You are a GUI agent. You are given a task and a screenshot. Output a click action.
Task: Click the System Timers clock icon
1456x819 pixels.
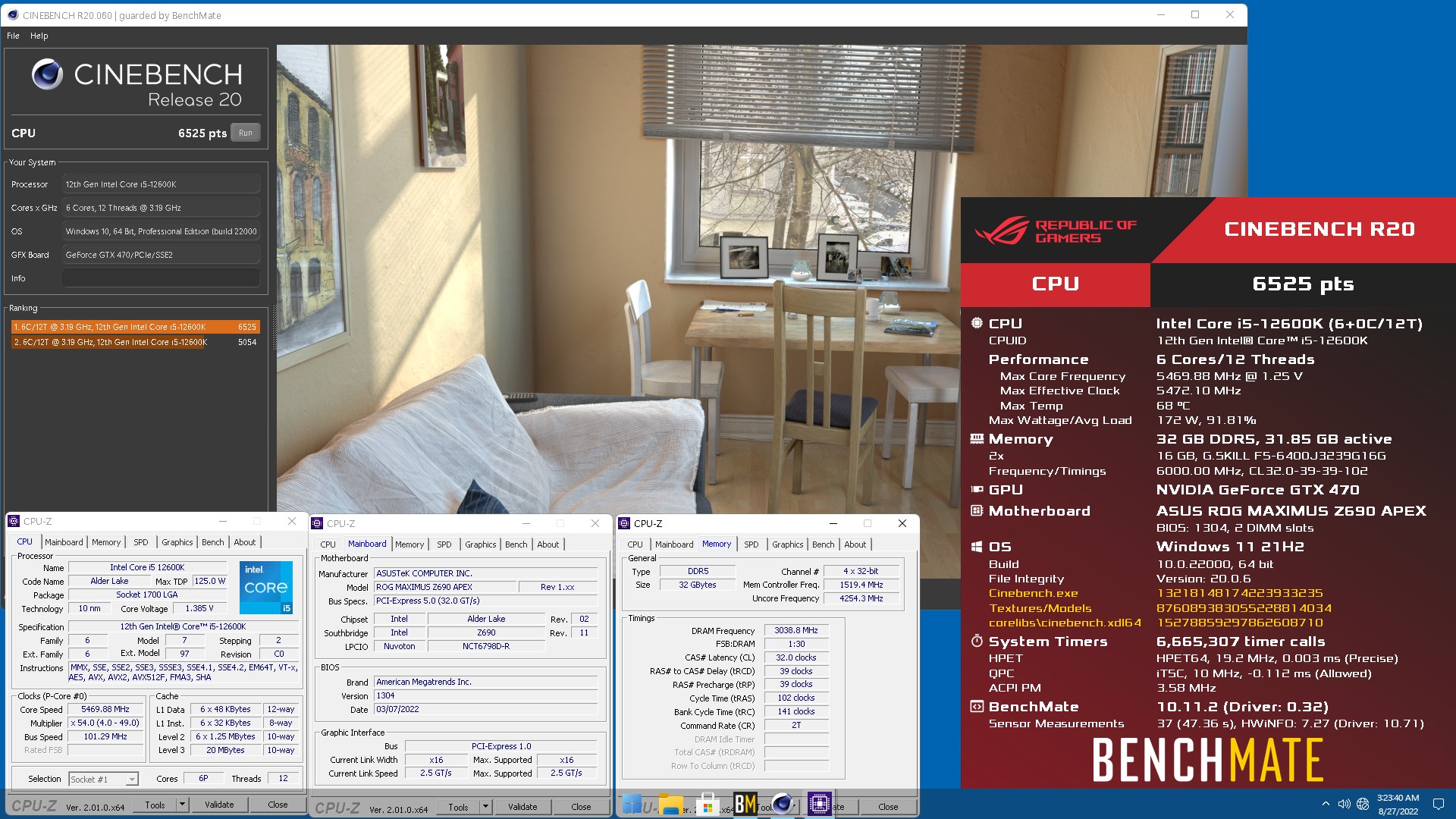click(977, 641)
